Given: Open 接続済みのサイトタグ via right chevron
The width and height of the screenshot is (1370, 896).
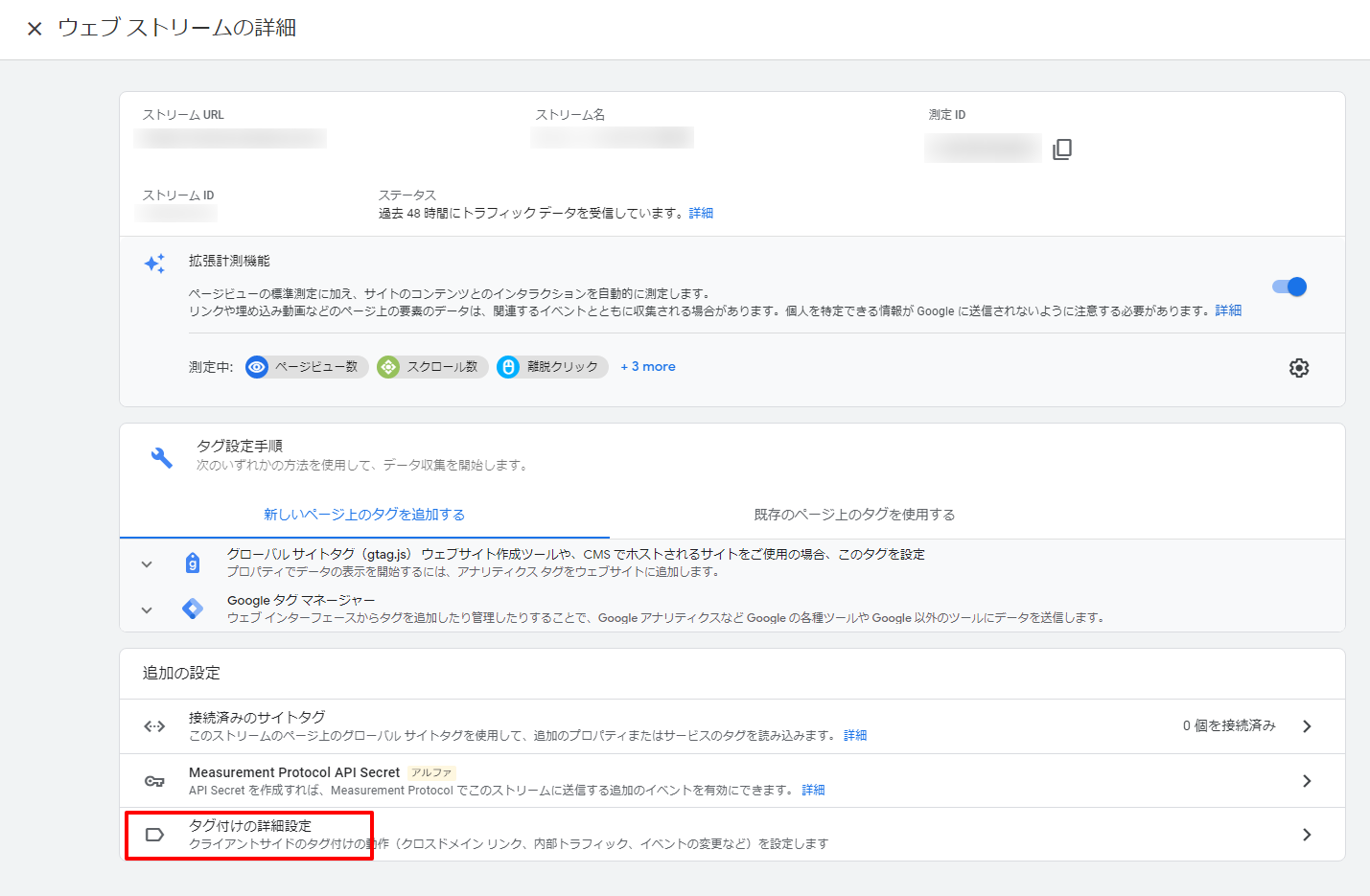Looking at the screenshot, I should pyautogui.click(x=1306, y=726).
